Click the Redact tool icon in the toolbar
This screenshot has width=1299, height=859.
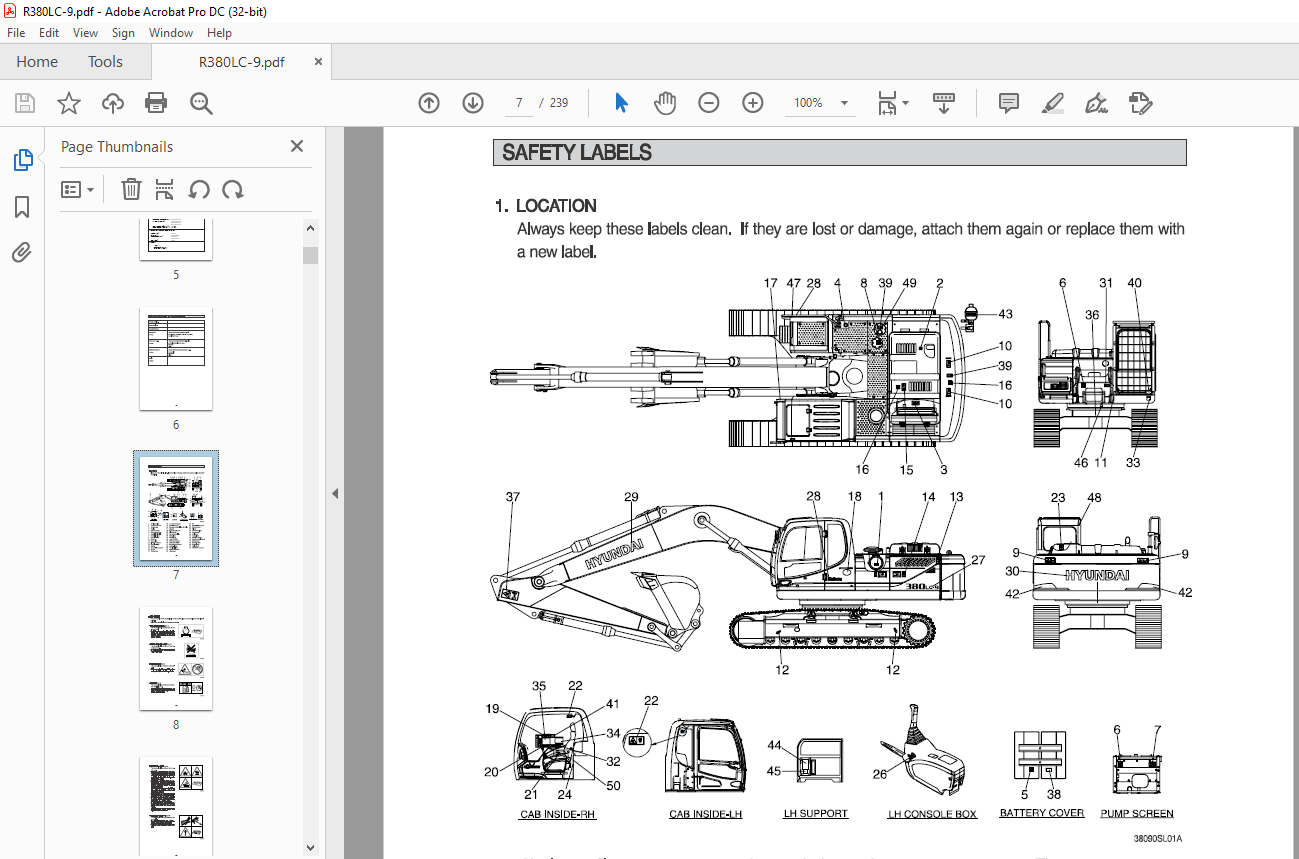coord(1140,103)
